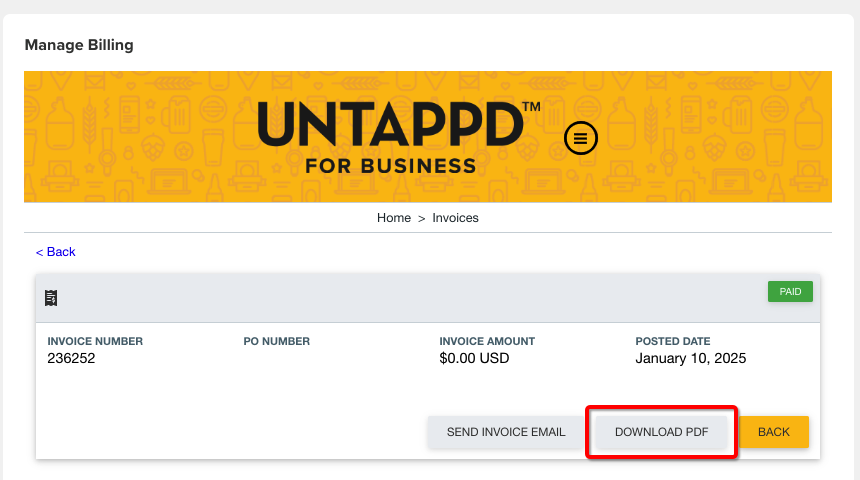Click the orange Back button
This screenshot has width=860, height=480.
tap(774, 432)
